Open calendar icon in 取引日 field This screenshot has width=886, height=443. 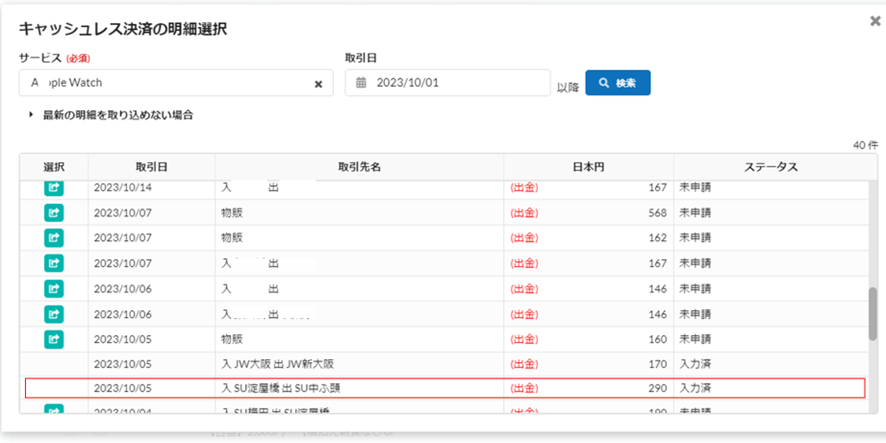(x=362, y=83)
